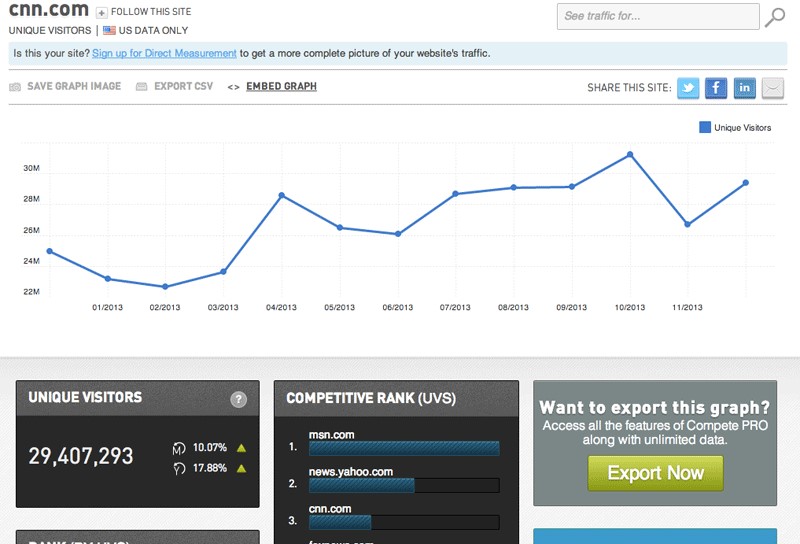The height and width of the screenshot is (544, 800).
Task: Click the 10/2013 peak data point
Action: click(630, 154)
